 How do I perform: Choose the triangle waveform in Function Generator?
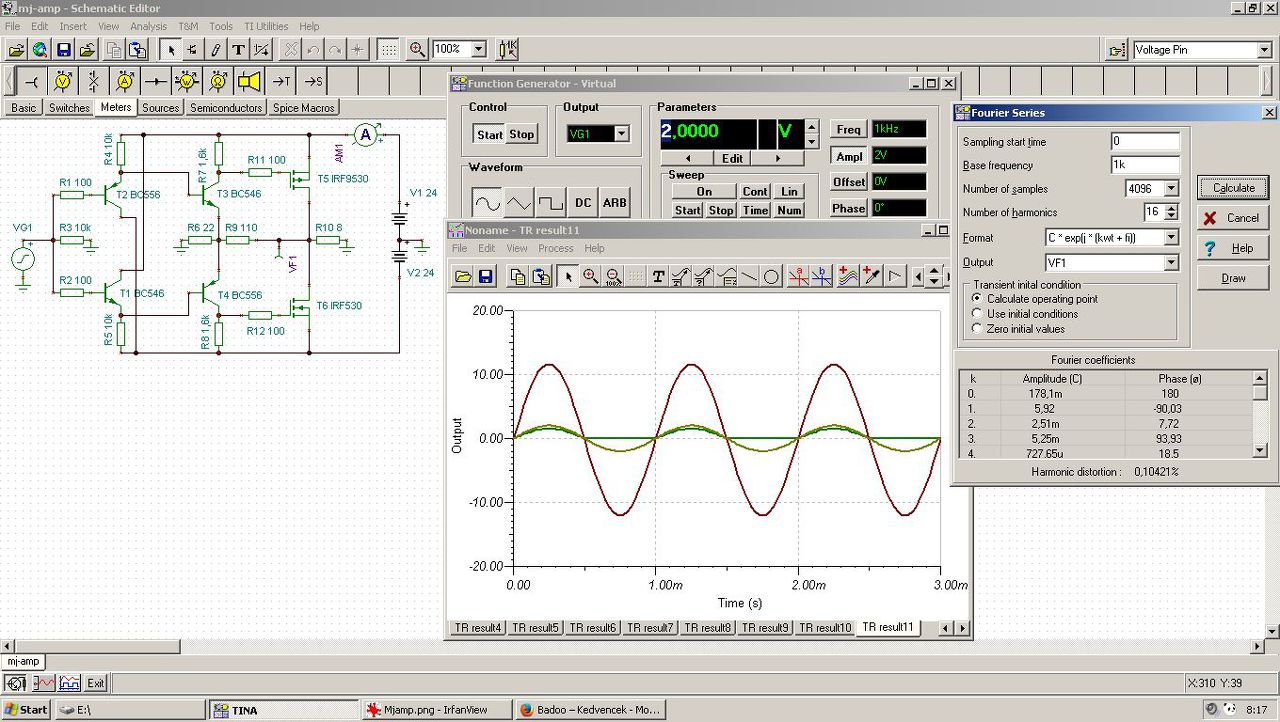518,203
